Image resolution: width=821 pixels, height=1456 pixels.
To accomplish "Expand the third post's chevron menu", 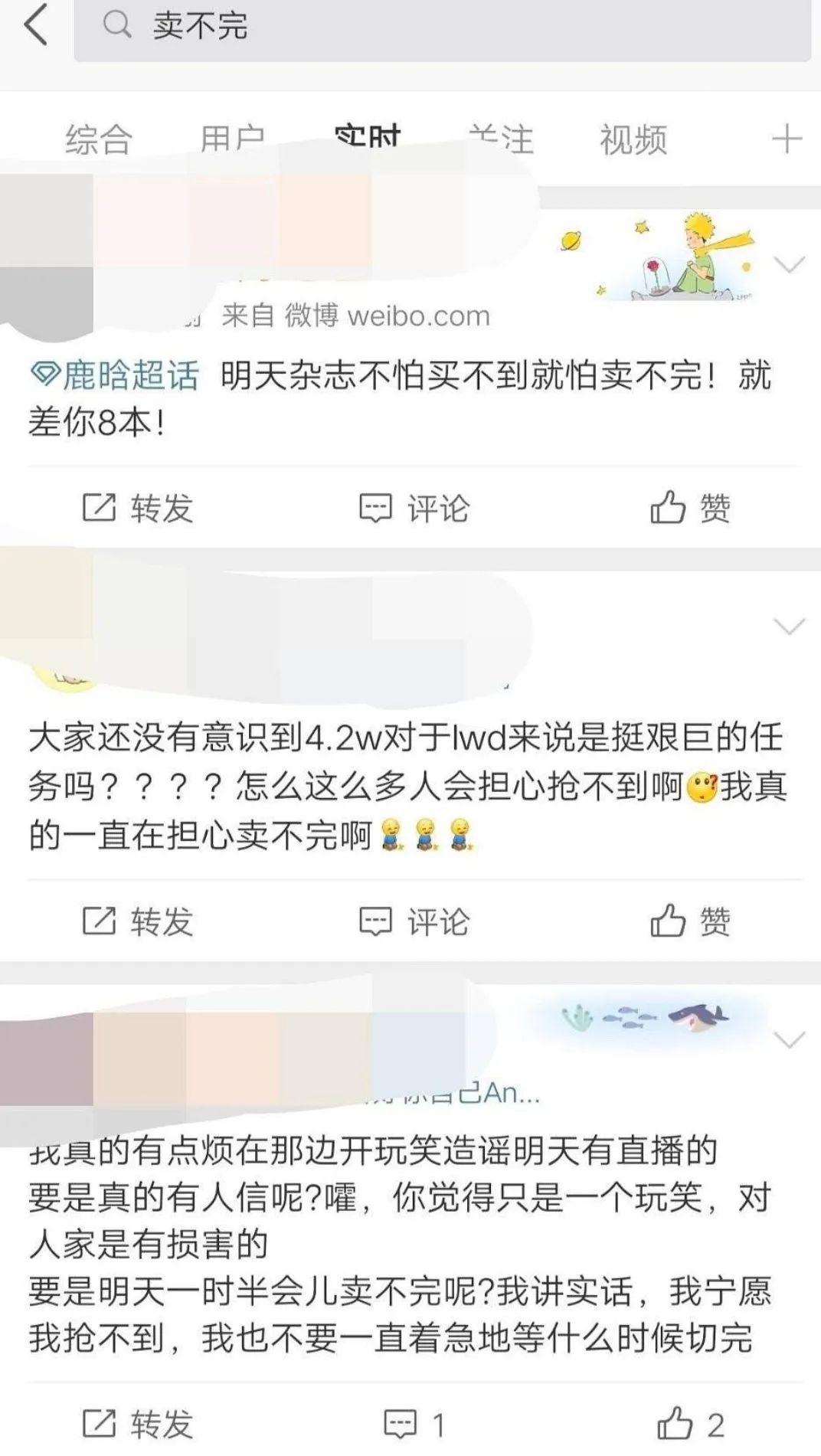I will click(789, 1039).
